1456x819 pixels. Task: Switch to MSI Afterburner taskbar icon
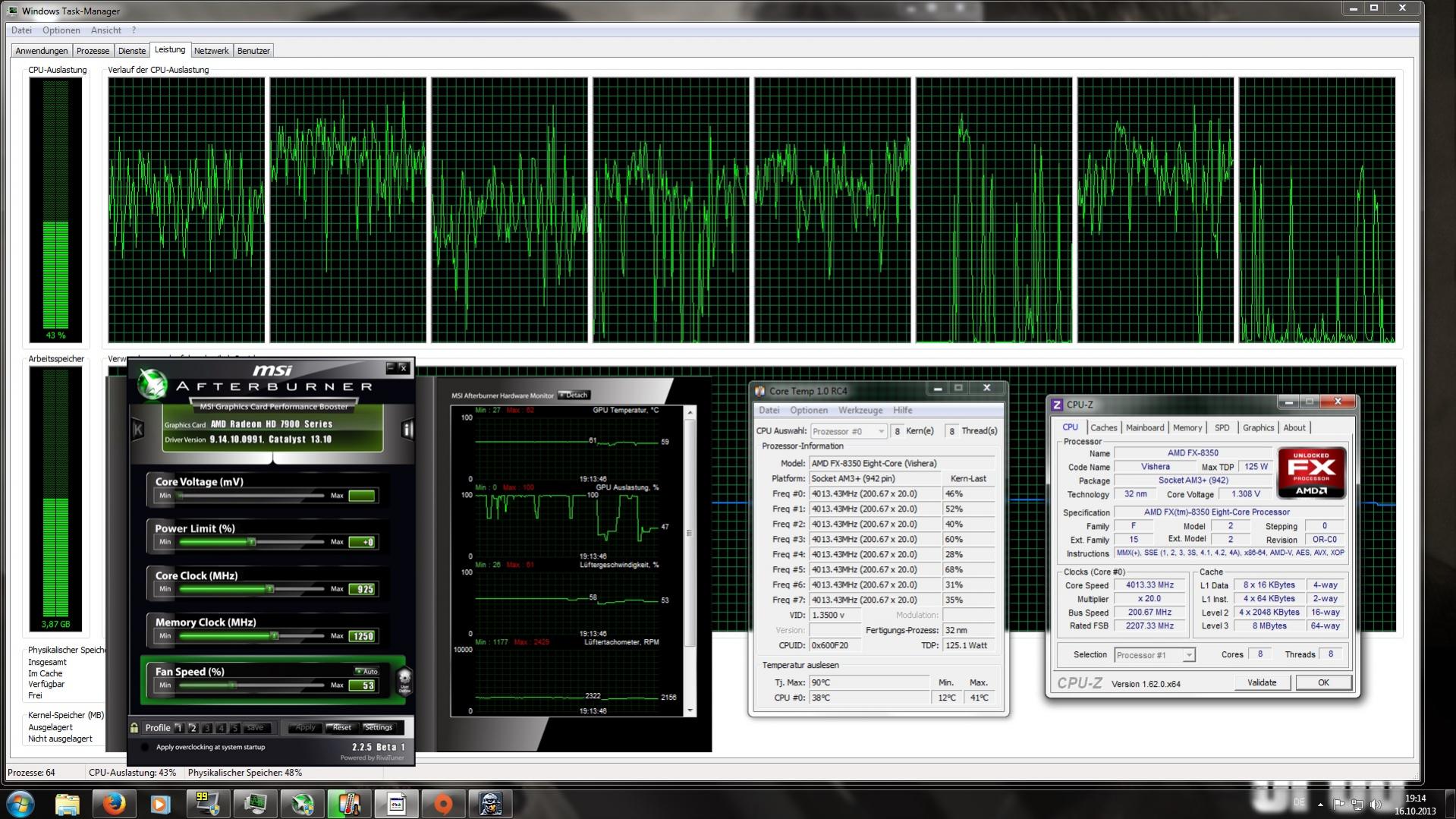(301, 804)
